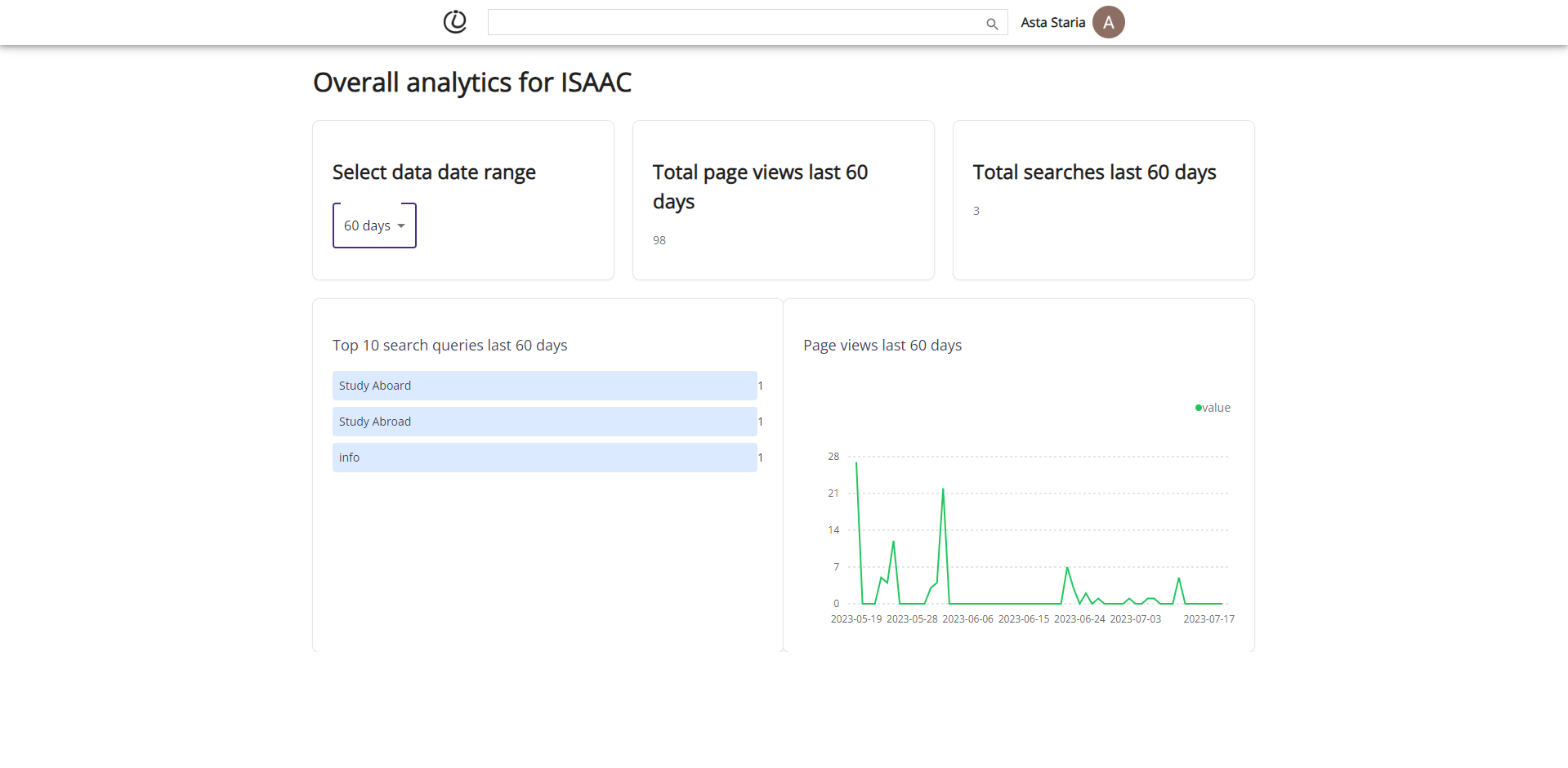
Task: Toggle the green value legend marker
Action: coord(1199,408)
